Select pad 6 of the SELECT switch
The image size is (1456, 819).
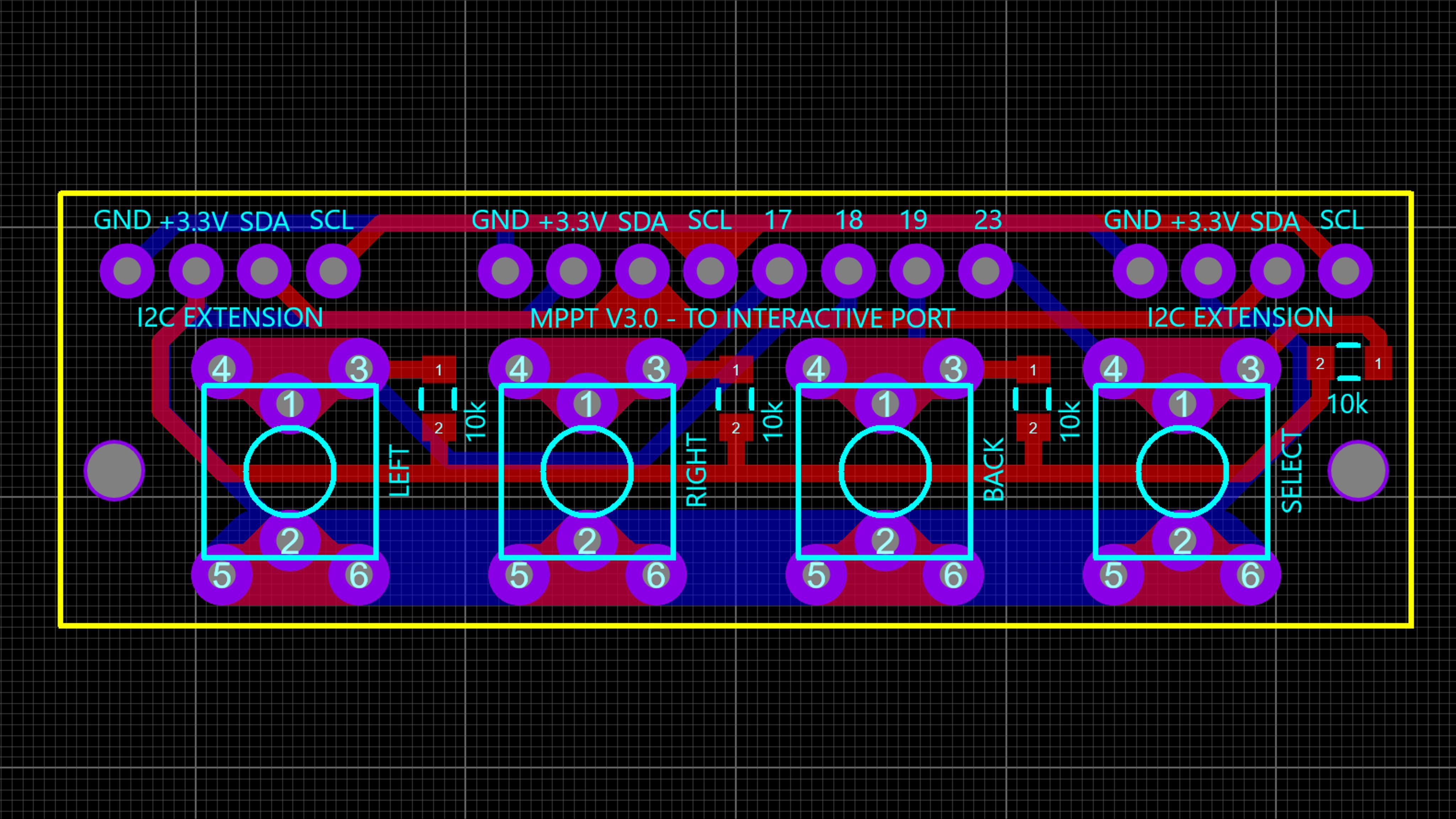(1250, 575)
